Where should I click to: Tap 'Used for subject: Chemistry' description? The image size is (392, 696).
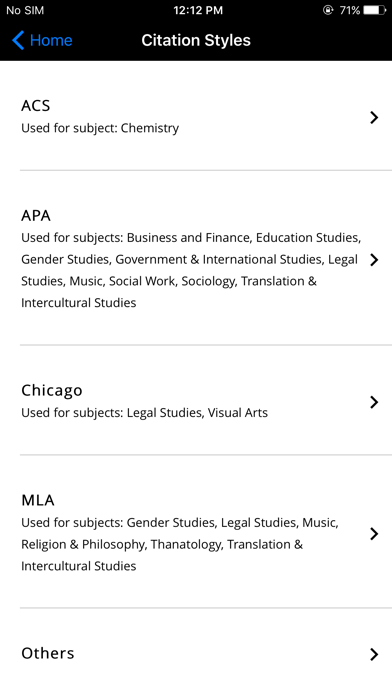pos(100,128)
